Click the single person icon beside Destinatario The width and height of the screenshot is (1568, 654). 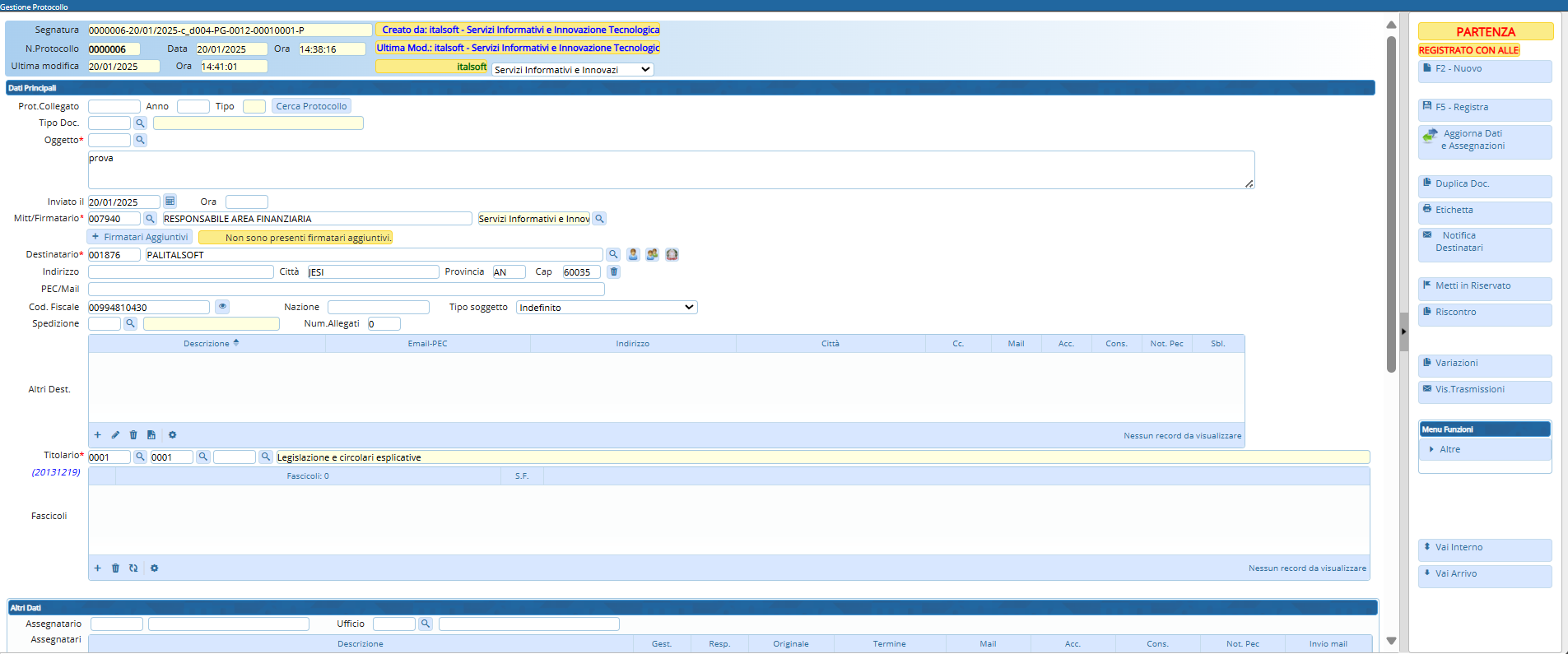click(x=633, y=255)
